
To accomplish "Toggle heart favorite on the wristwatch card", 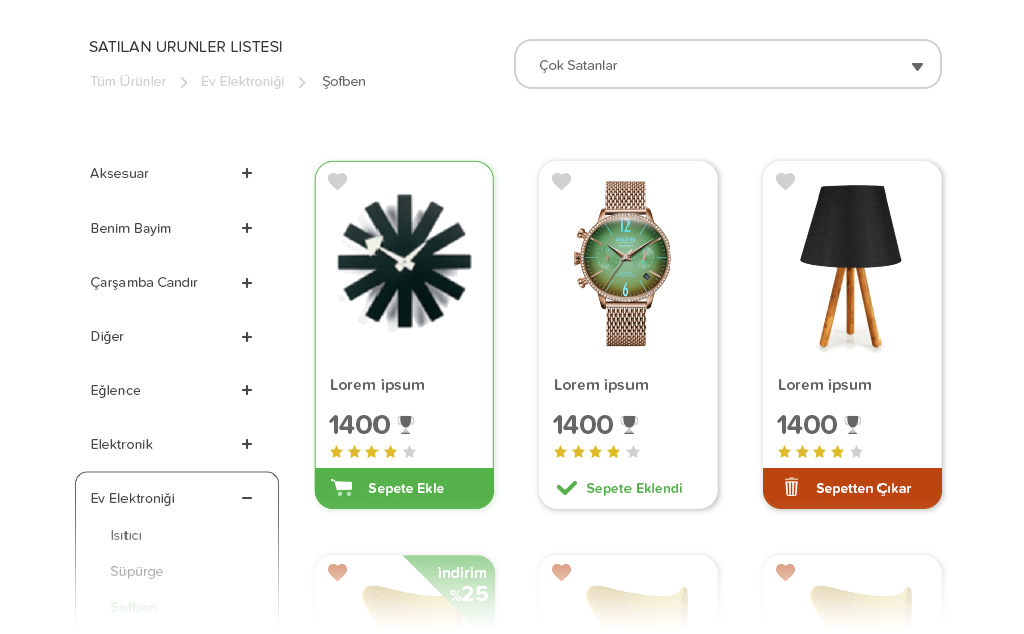I will [x=561, y=181].
